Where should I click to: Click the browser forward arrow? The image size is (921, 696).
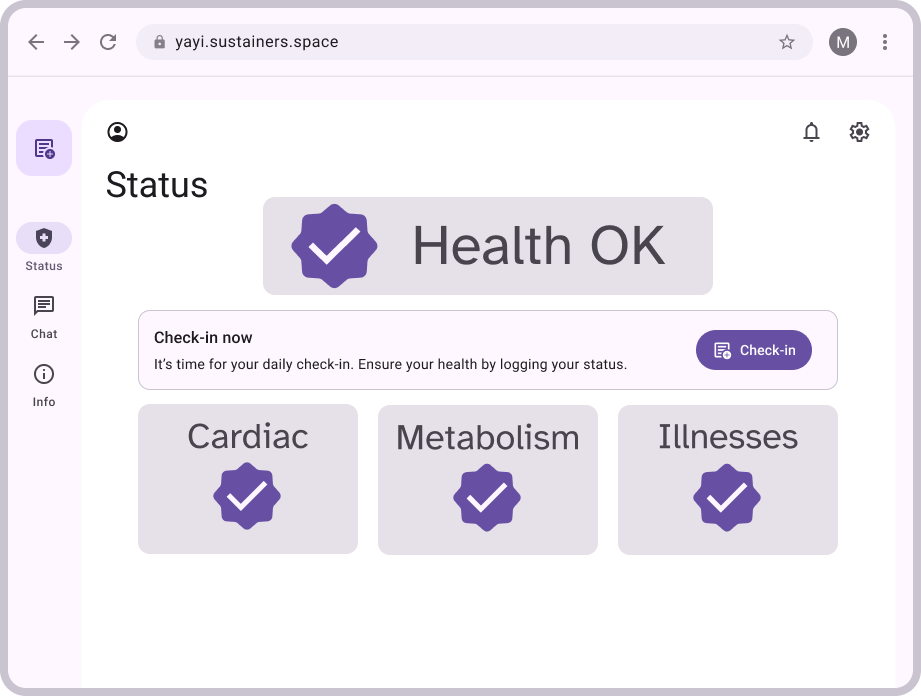[72, 42]
